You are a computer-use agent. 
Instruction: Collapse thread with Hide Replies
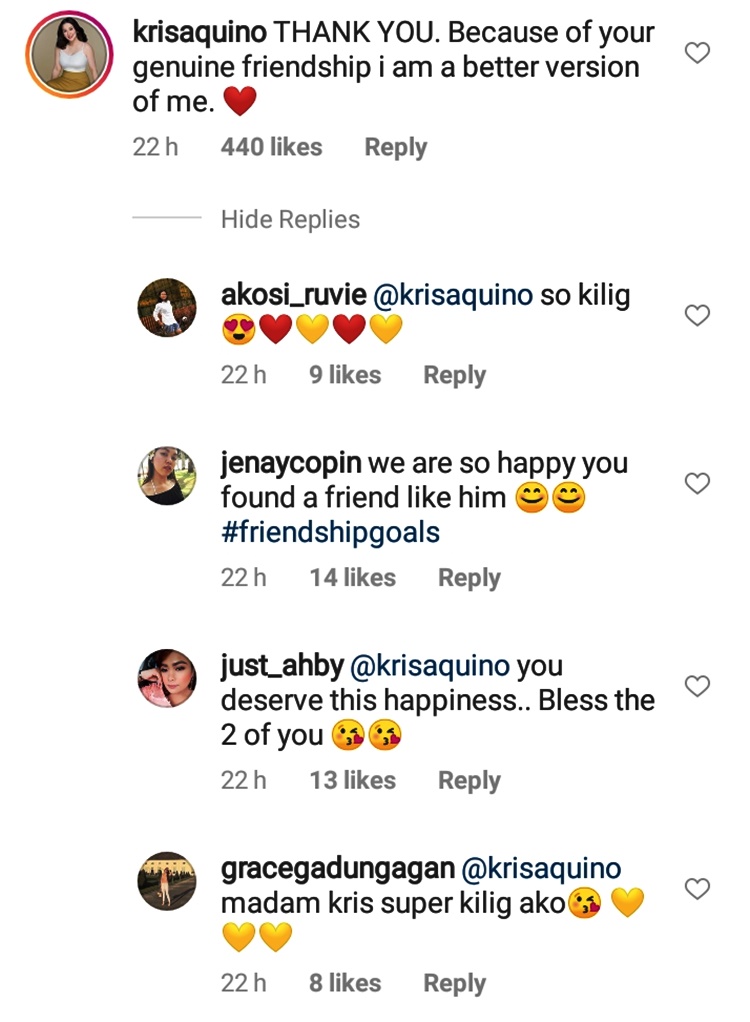pos(290,219)
